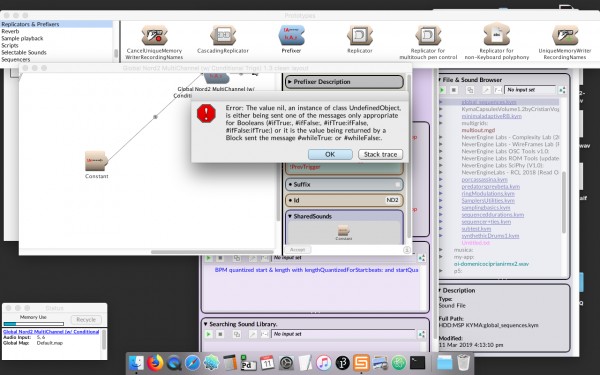Click the File Browser vertical scrollbar
Viewport: 600px width, 375px height.
[x=564, y=202]
